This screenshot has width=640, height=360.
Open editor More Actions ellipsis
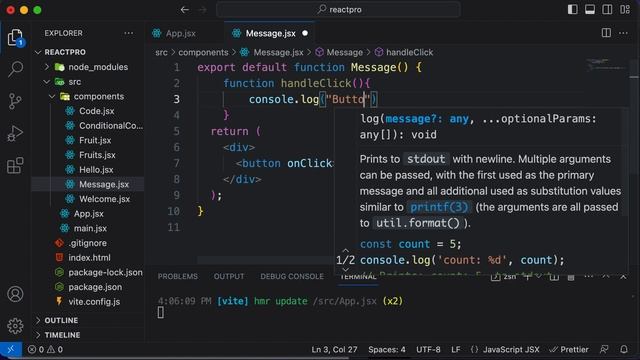[x=623, y=33]
